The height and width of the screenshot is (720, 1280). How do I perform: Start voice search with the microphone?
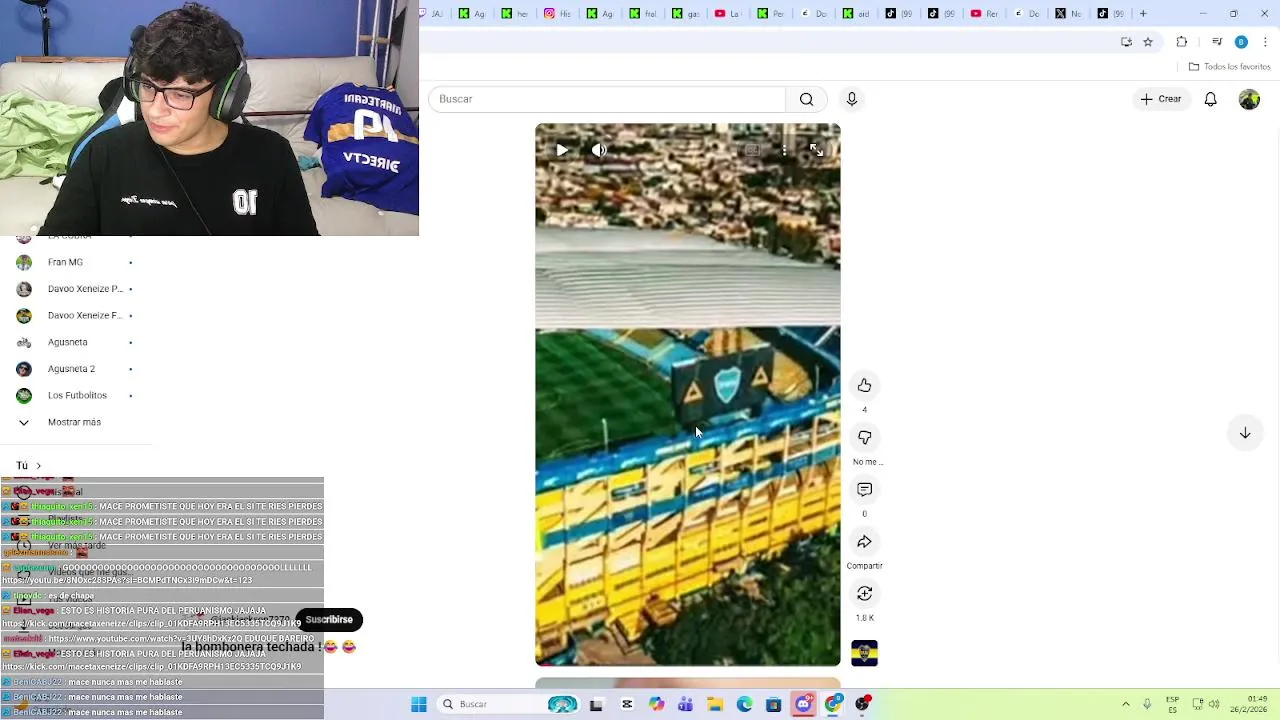coord(852,99)
